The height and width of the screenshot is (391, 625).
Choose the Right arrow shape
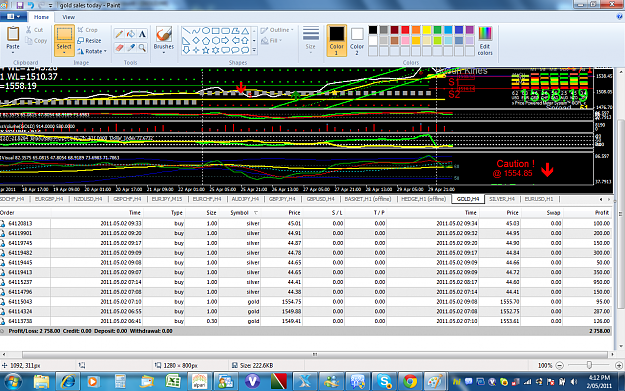click(225, 40)
